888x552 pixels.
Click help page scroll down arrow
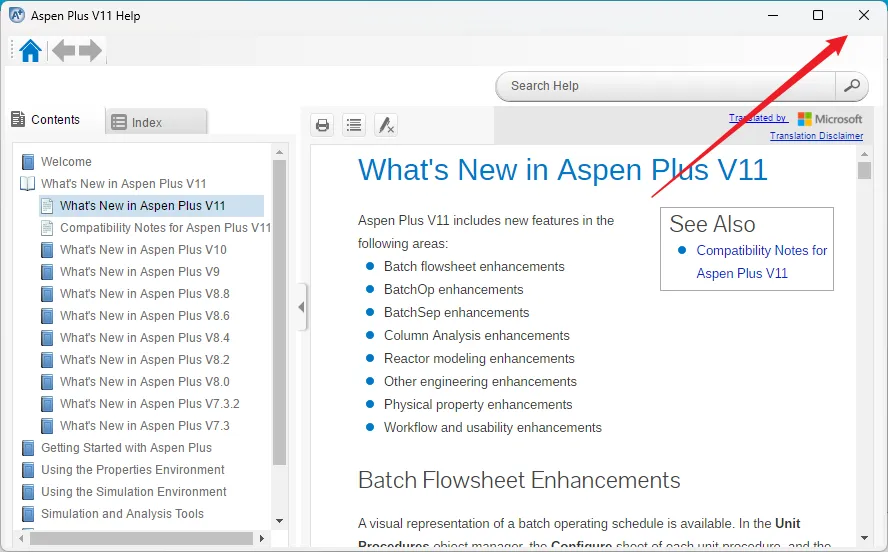(x=864, y=538)
